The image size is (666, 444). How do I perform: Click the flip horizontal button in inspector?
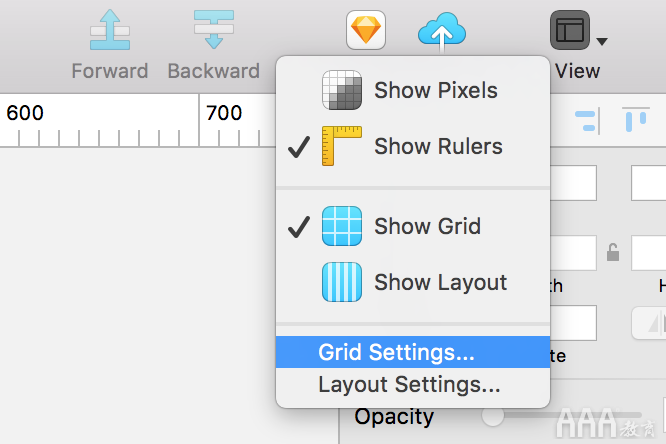pos(649,323)
